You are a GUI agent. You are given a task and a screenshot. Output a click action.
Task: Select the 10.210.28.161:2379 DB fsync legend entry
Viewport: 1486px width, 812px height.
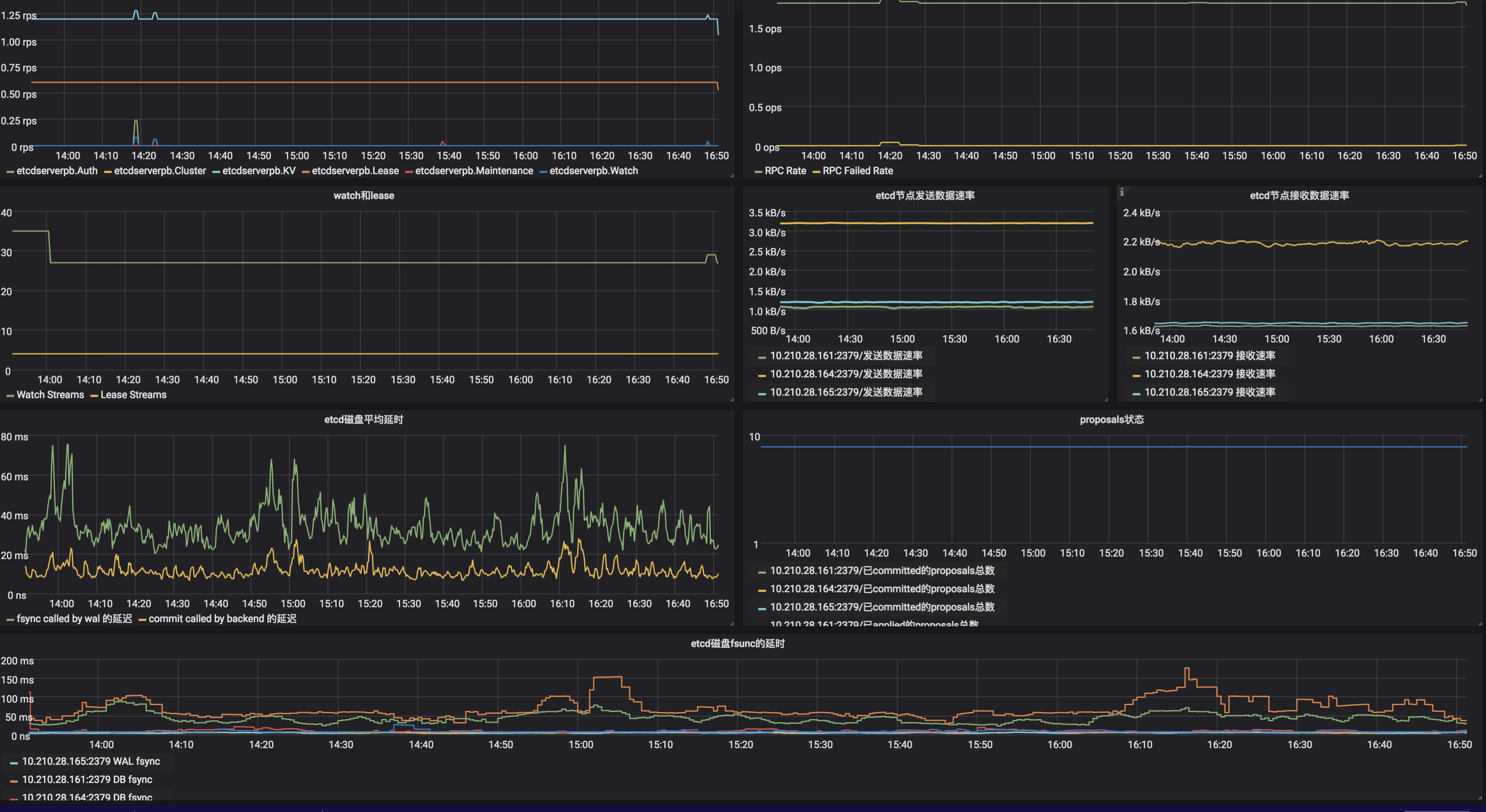87,779
